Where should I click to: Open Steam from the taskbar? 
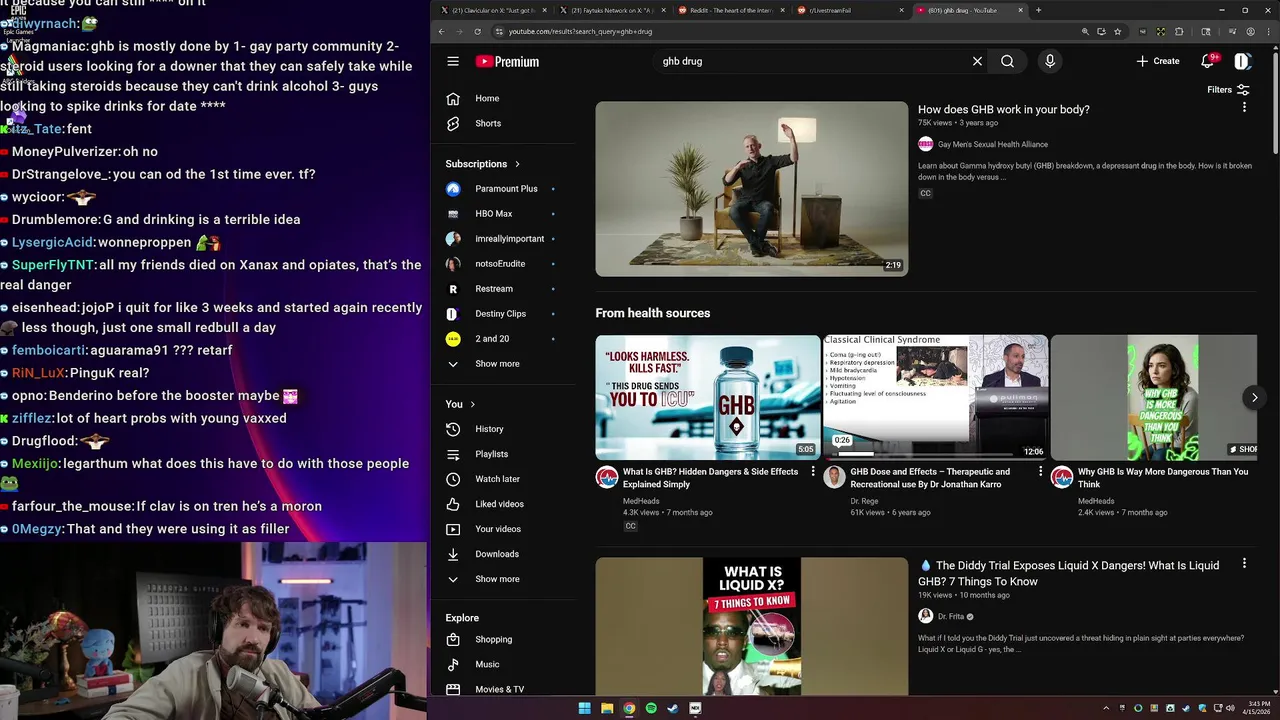pos(673,708)
